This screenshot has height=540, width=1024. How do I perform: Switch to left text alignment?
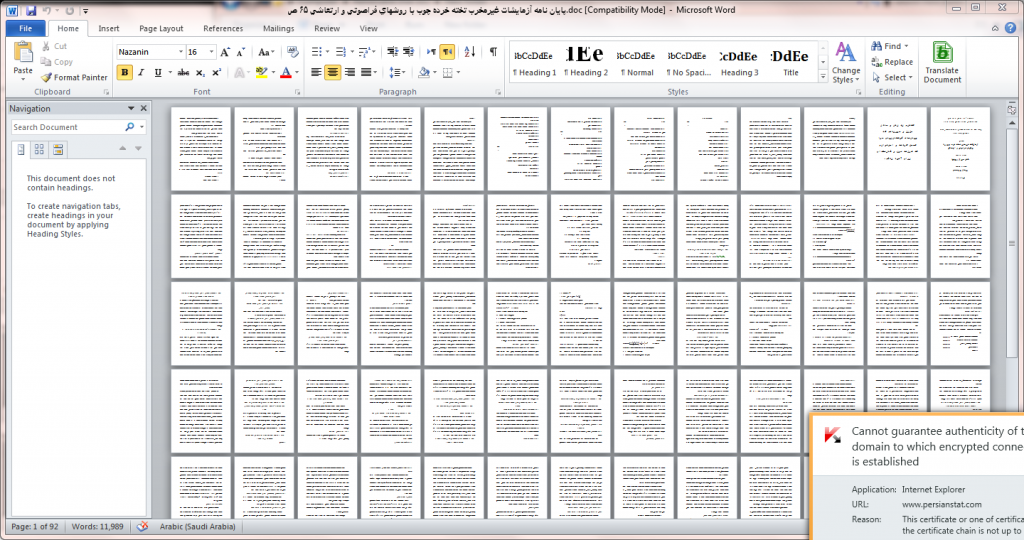[x=317, y=73]
